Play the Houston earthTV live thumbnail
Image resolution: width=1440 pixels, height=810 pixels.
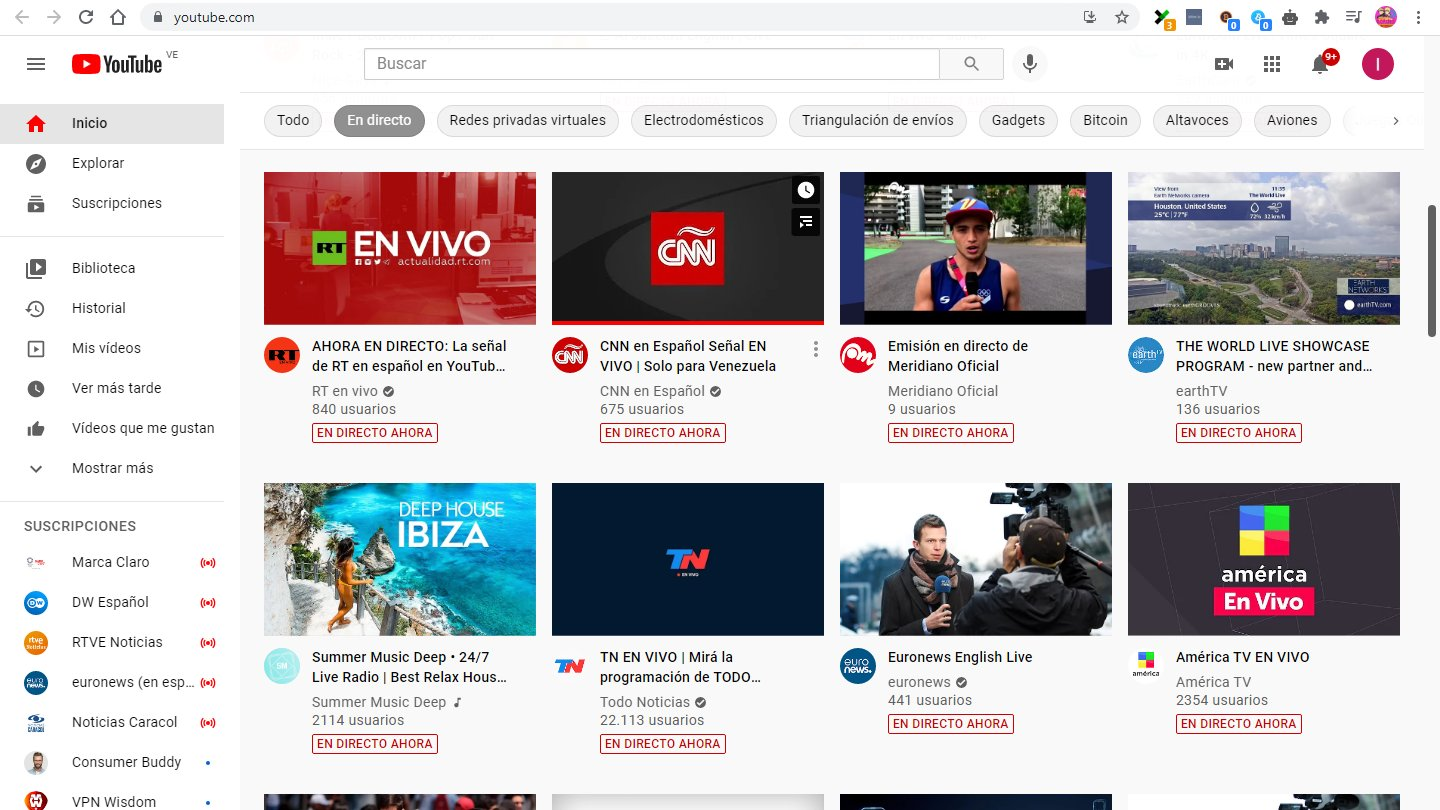coord(1264,248)
